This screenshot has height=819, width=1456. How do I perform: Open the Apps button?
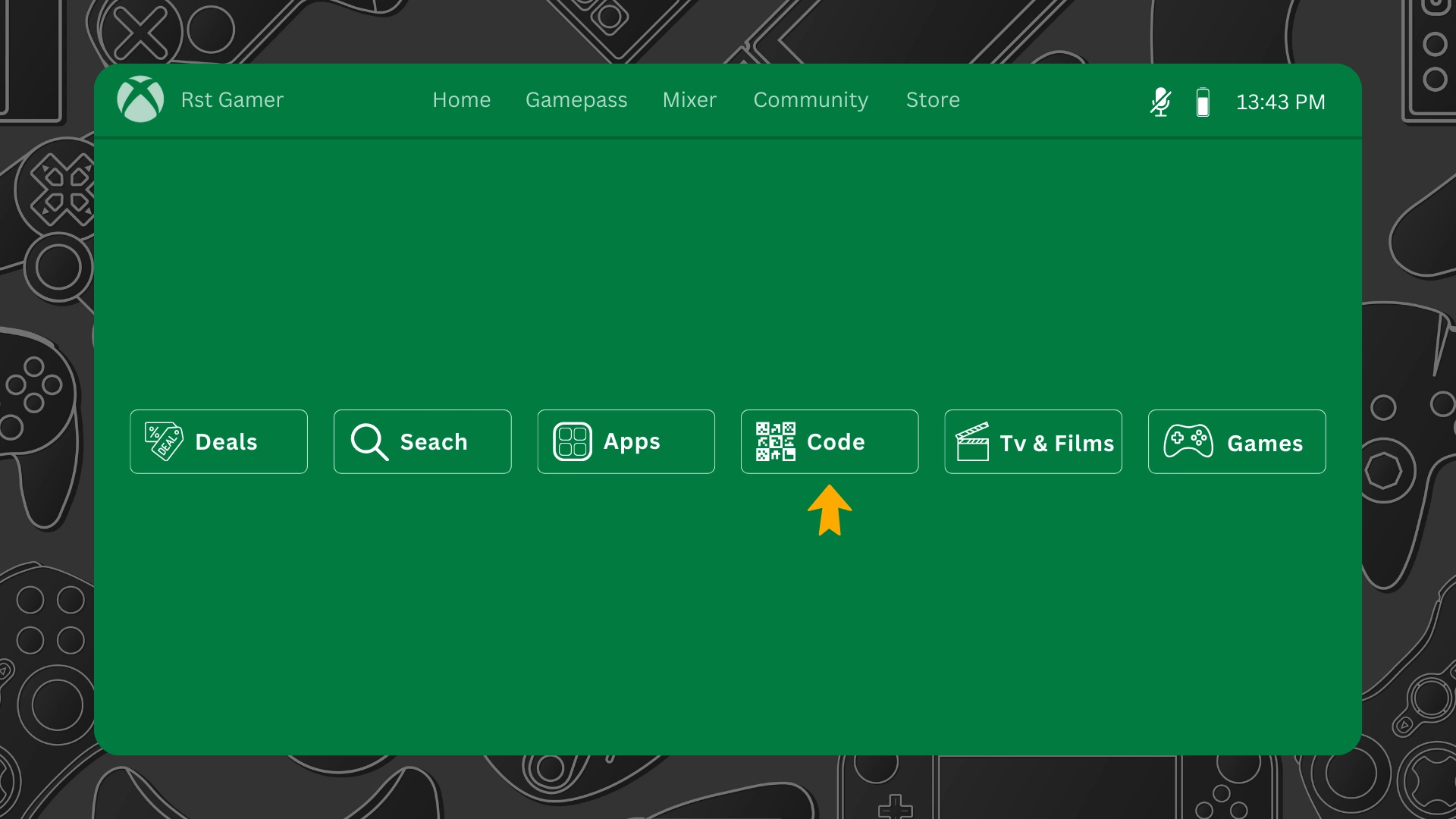tap(626, 442)
